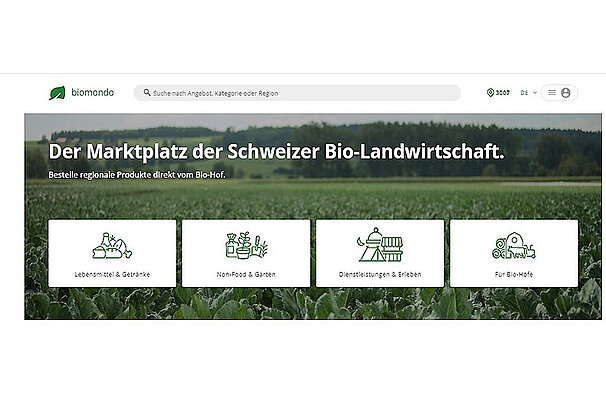This screenshot has height=402, width=606.
Task: Open the 'Dienstleistungen & Erleben' category label
Action: (379, 273)
